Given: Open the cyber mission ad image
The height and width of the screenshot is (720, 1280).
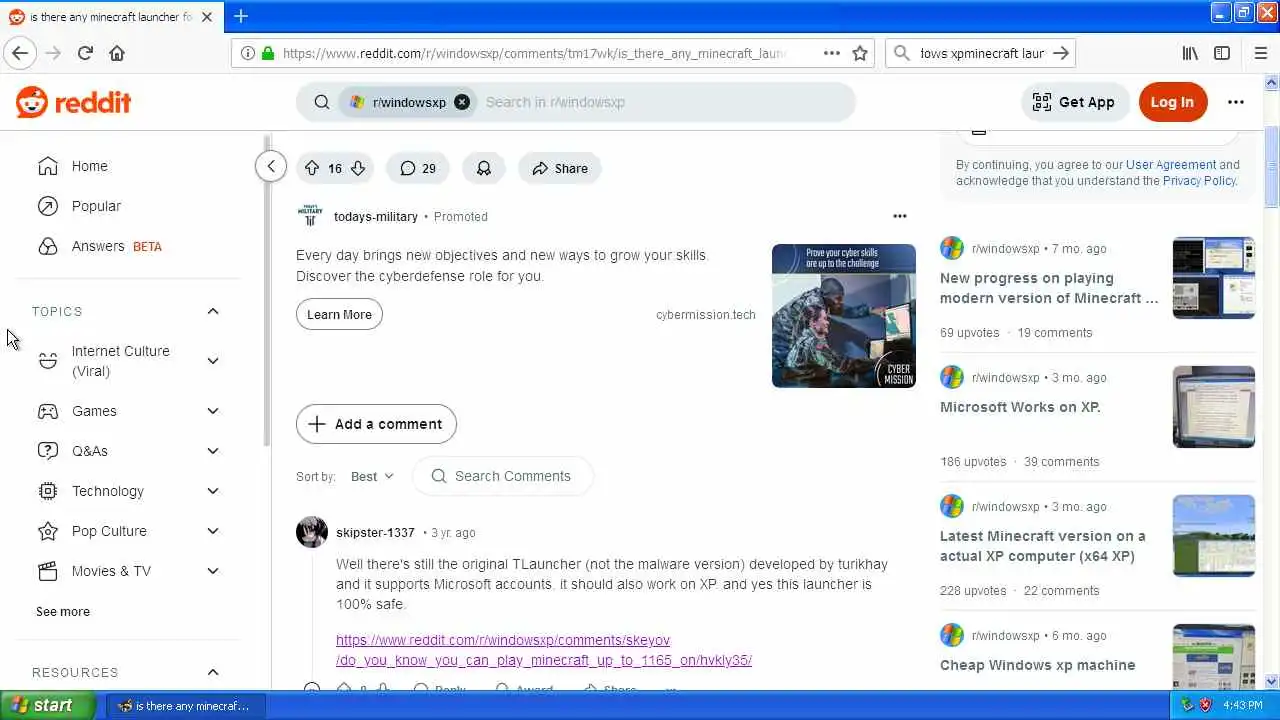Looking at the screenshot, I should click(844, 316).
